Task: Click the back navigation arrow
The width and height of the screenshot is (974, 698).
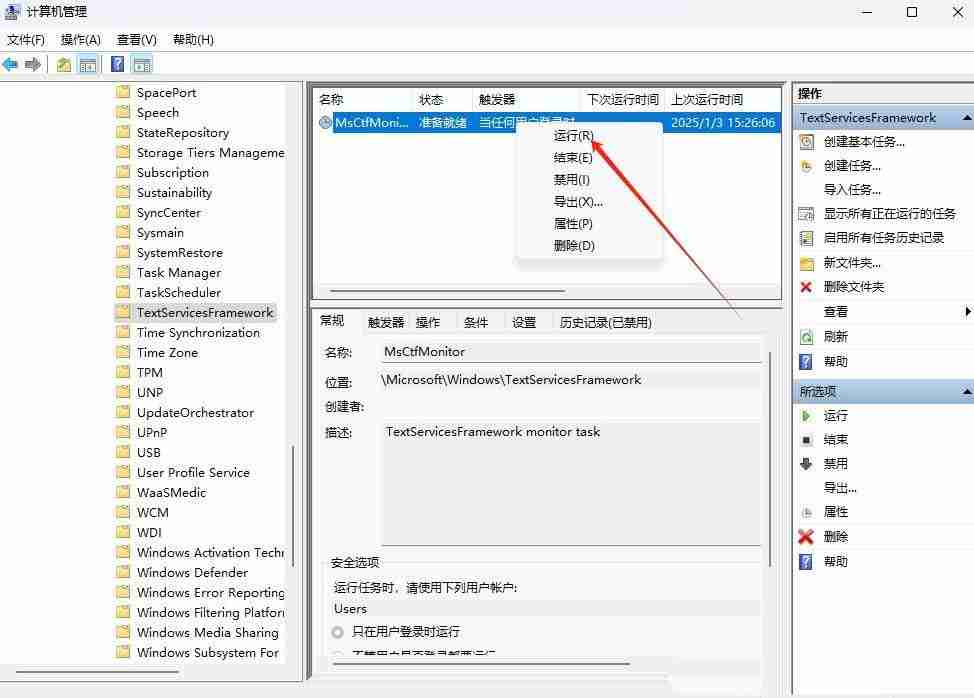Action: (x=10, y=64)
